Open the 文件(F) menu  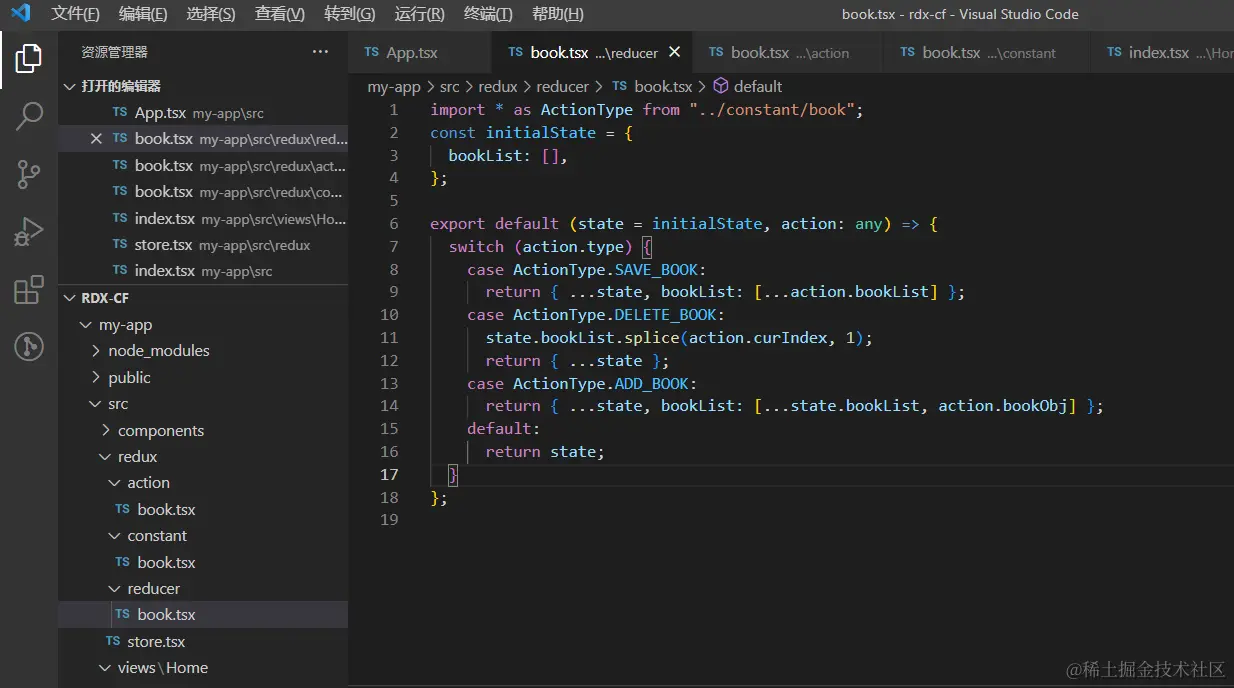click(76, 14)
